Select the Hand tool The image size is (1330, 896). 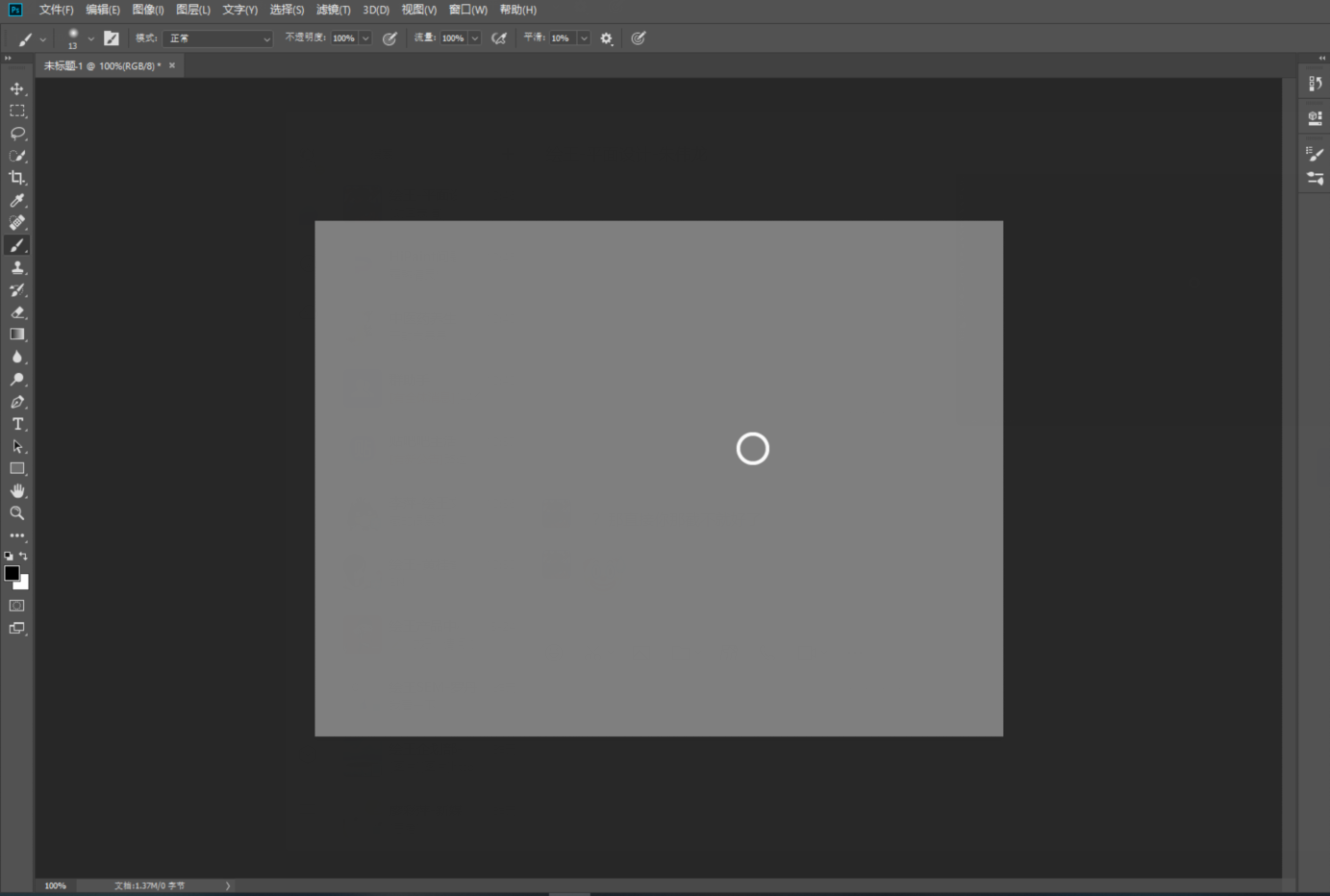17,491
